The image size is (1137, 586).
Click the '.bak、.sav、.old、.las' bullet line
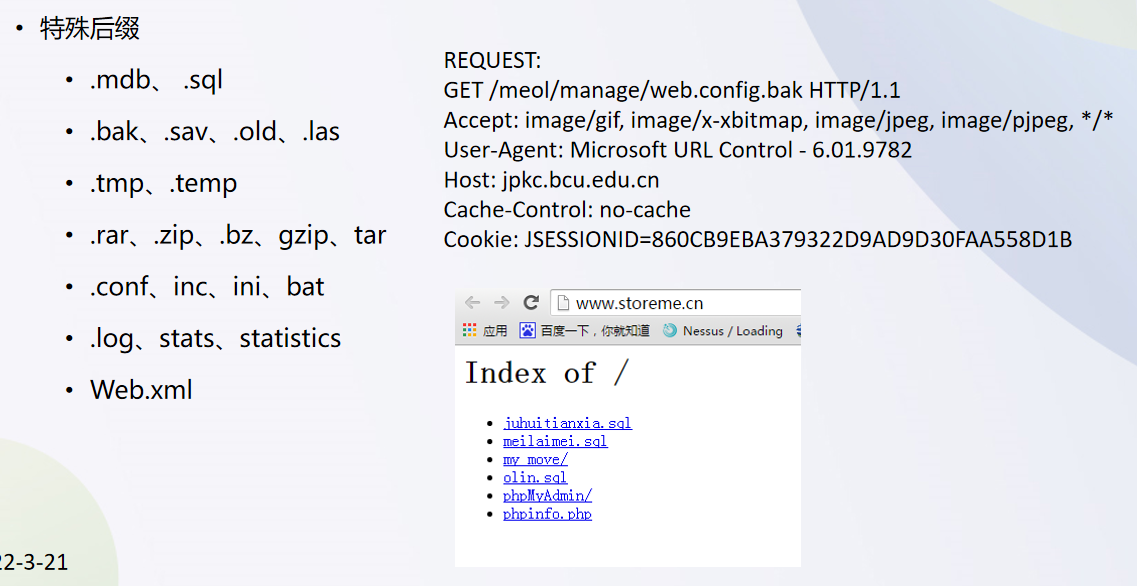click(x=215, y=131)
